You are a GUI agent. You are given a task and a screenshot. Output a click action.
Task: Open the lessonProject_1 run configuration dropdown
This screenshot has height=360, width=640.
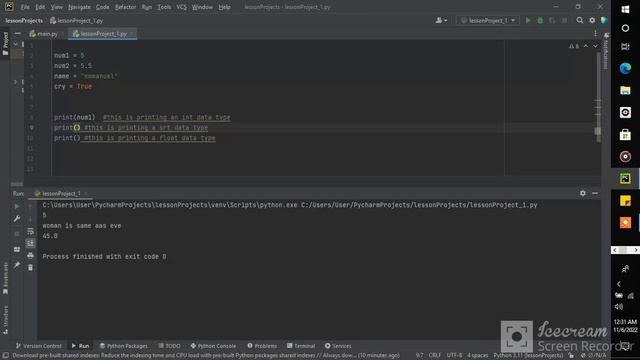[x=488, y=20]
